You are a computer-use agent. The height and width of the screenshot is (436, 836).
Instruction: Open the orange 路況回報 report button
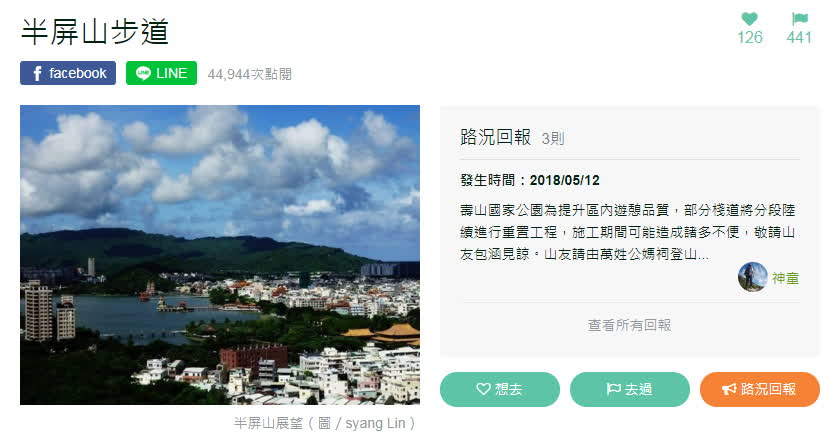(760, 389)
